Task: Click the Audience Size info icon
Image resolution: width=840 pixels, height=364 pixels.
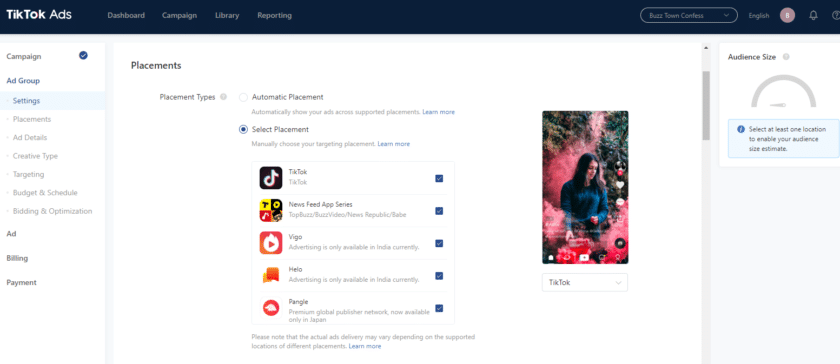Action: coord(786,57)
